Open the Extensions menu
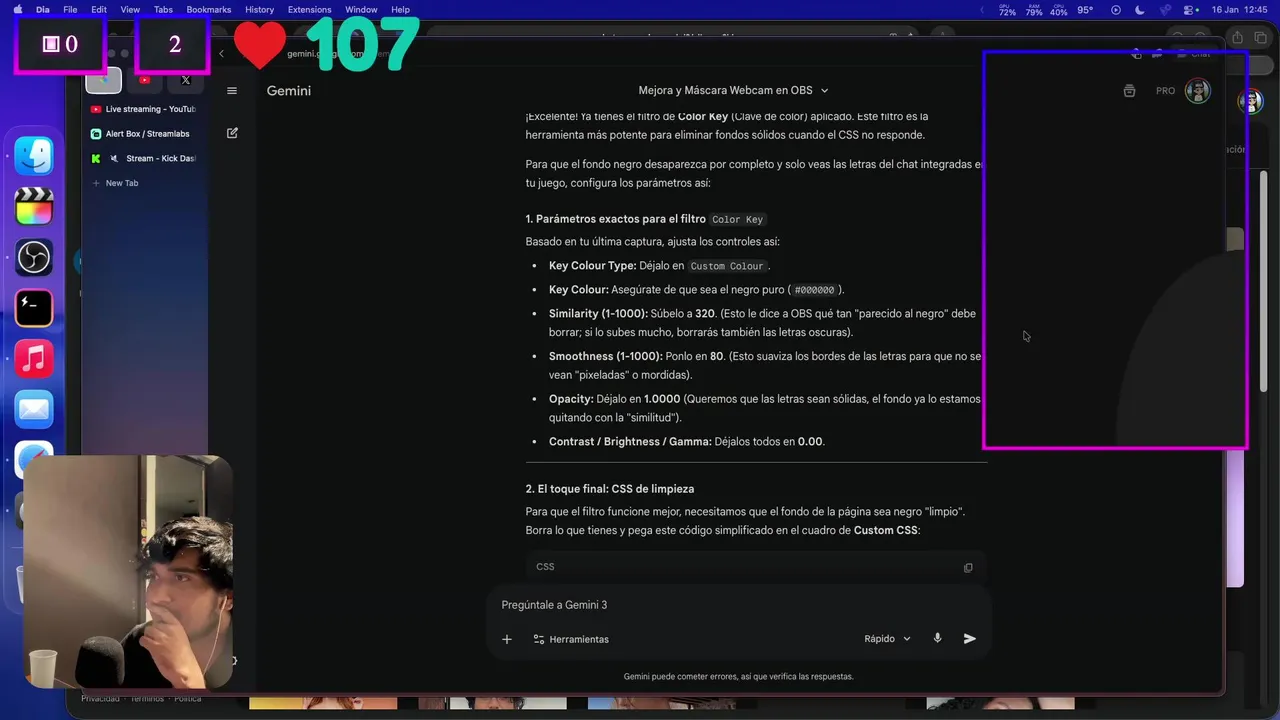Image resolution: width=1280 pixels, height=720 pixels. 309,9
